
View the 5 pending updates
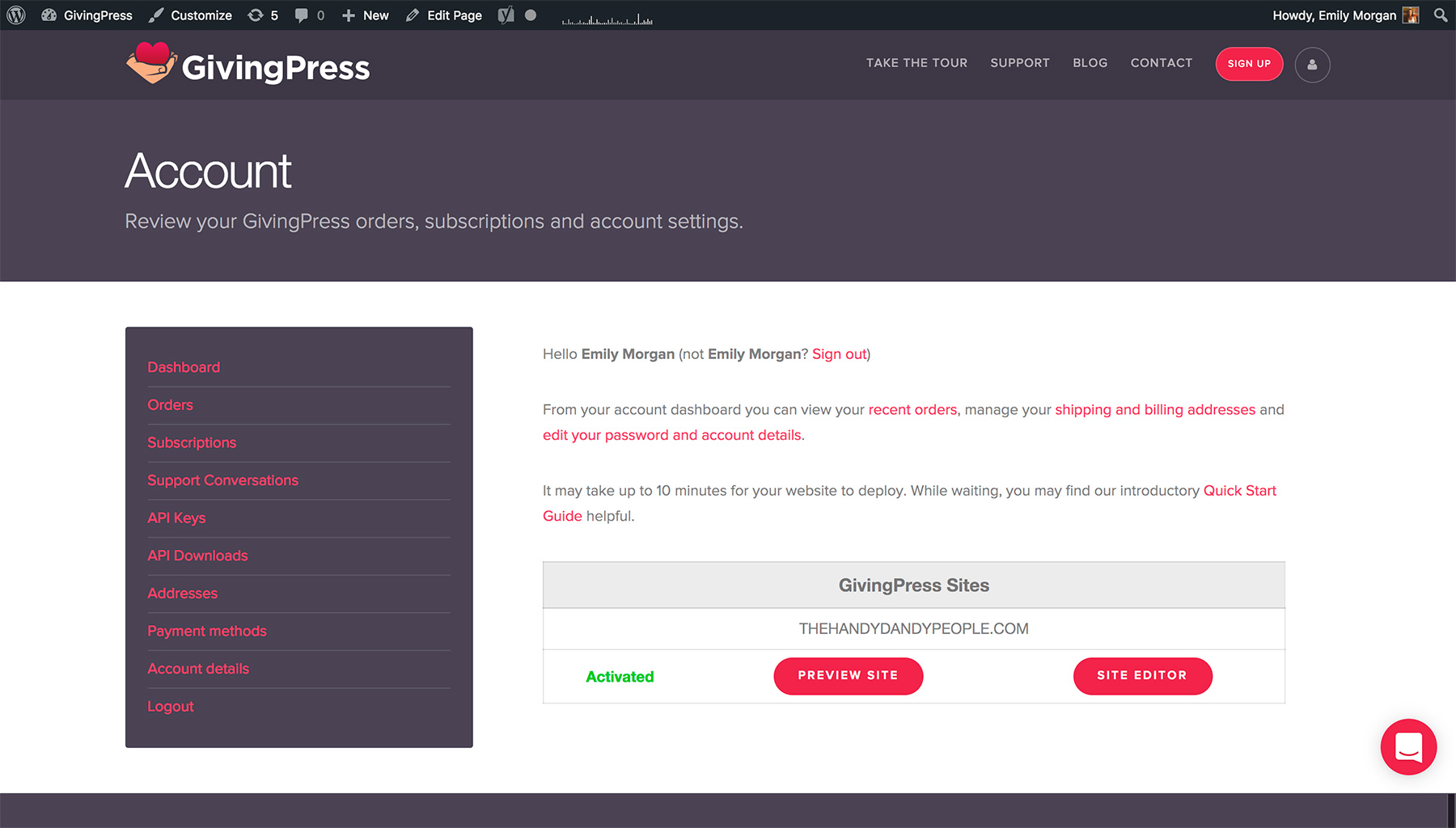pos(263,15)
